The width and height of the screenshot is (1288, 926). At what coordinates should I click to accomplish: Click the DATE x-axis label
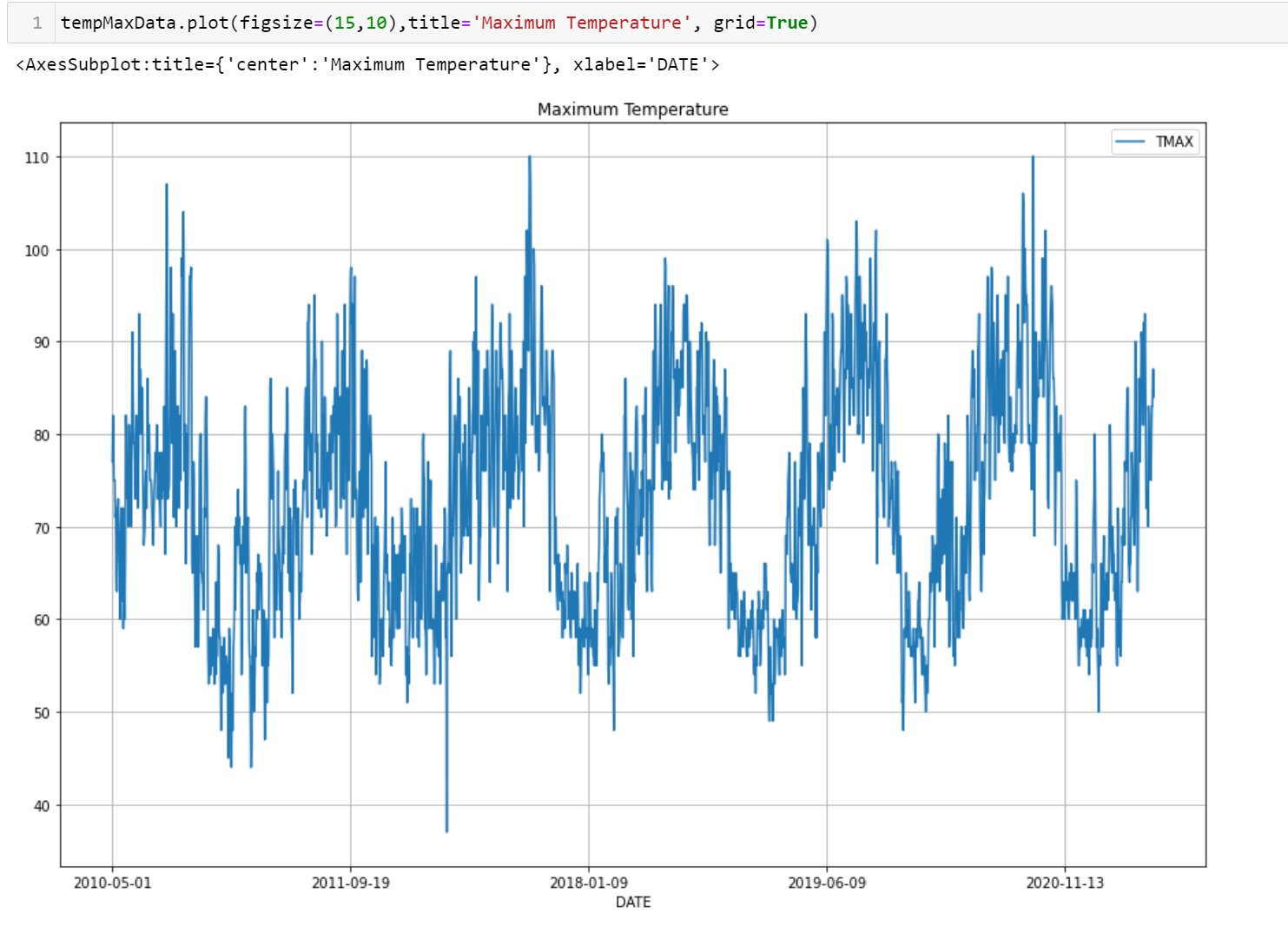coord(632,903)
